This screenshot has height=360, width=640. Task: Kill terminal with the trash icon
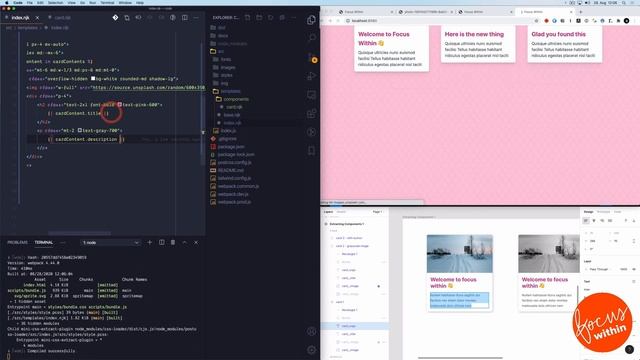[173, 242]
